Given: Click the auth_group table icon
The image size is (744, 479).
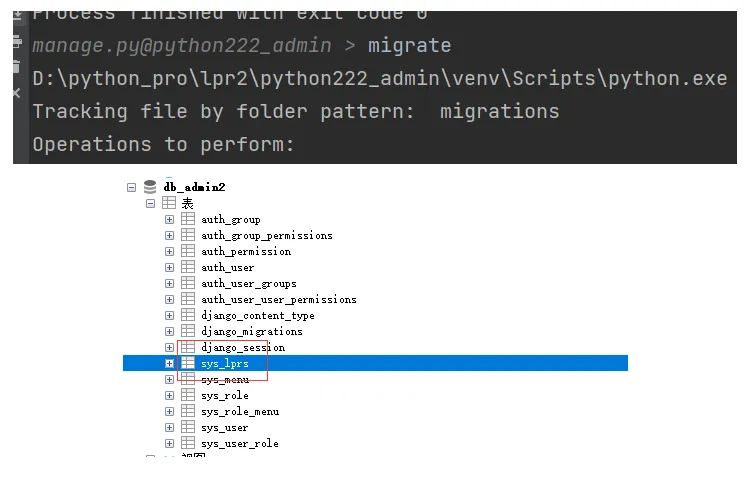Looking at the screenshot, I should pos(188,219).
